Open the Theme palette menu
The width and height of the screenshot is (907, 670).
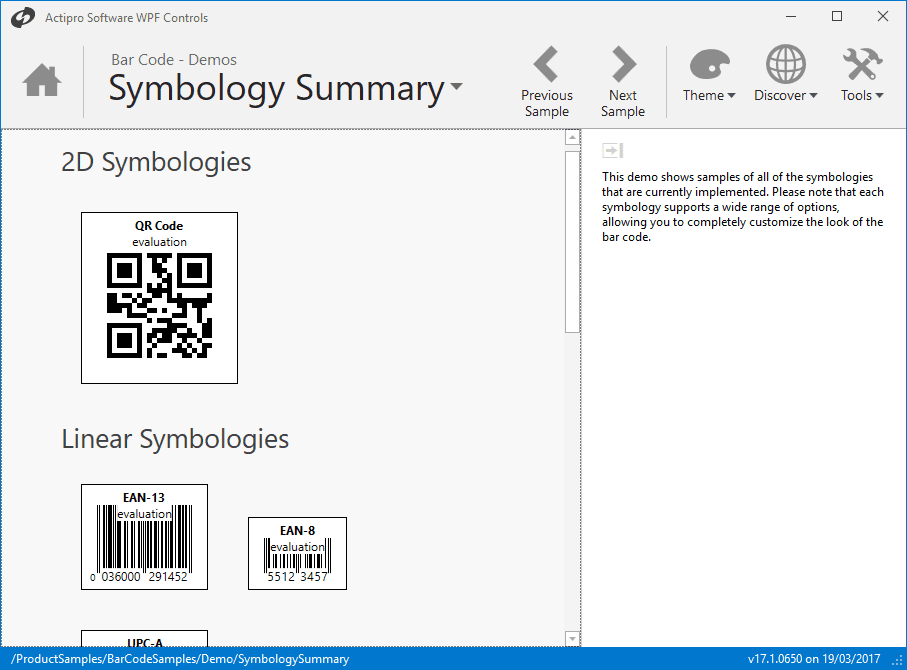[x=709, y=73]
